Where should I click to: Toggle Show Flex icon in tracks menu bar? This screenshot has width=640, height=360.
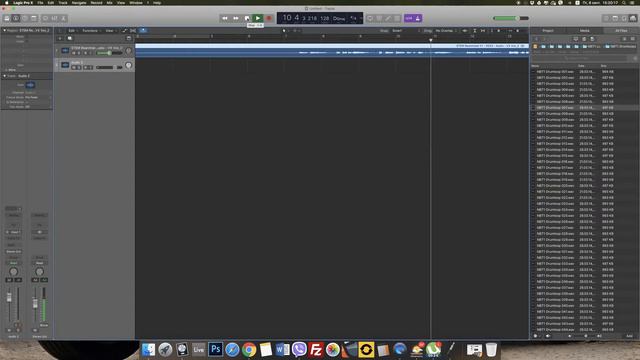click(133, 31)
